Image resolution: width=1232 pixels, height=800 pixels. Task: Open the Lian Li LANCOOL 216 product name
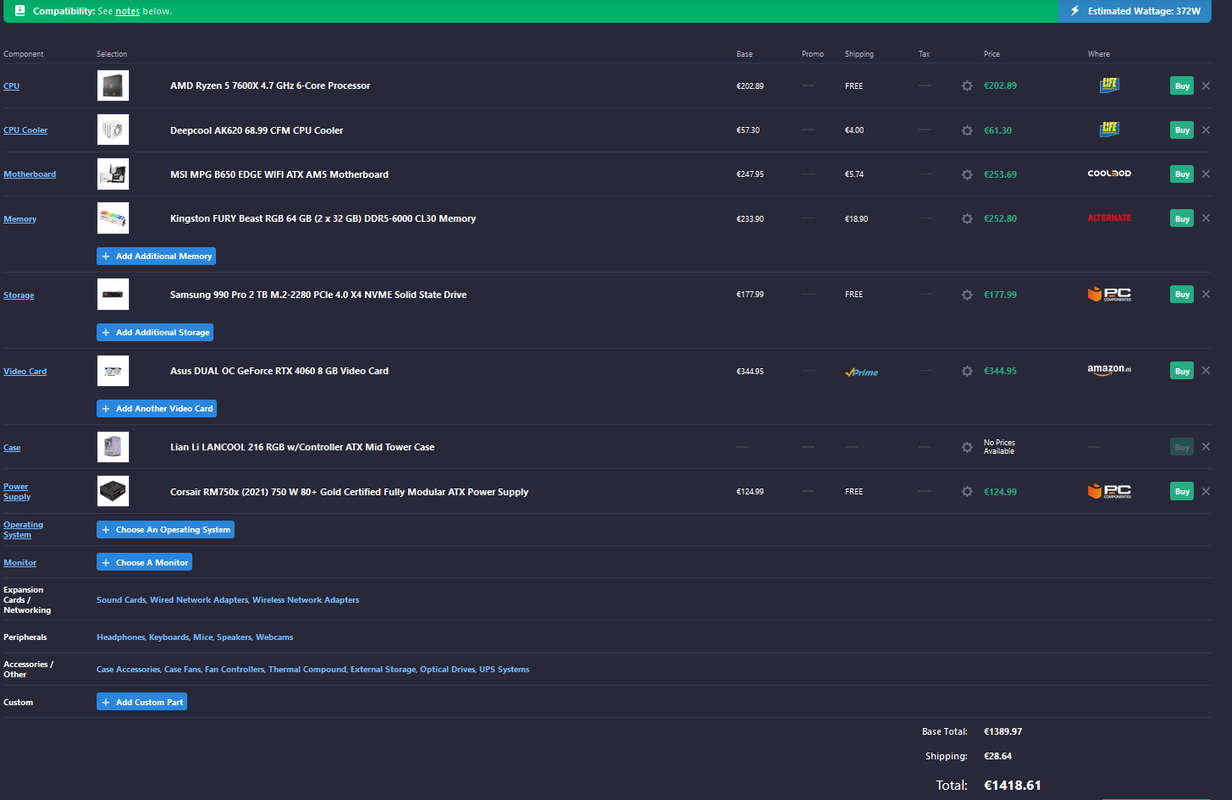(x=302, y=447)
